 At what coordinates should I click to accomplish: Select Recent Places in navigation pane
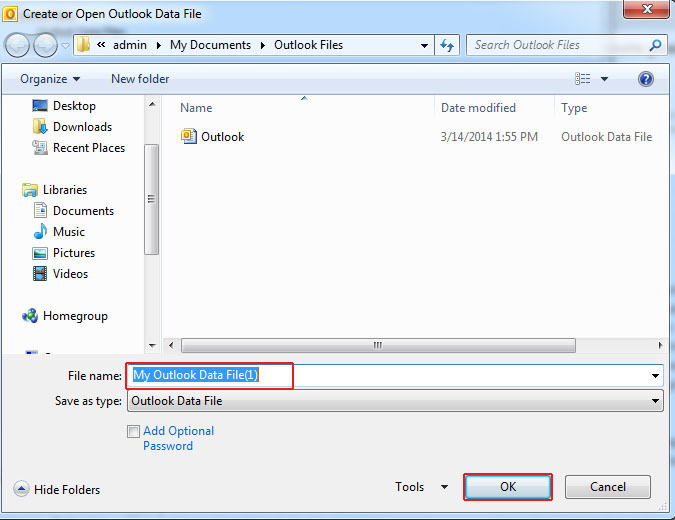pos(89,148)
